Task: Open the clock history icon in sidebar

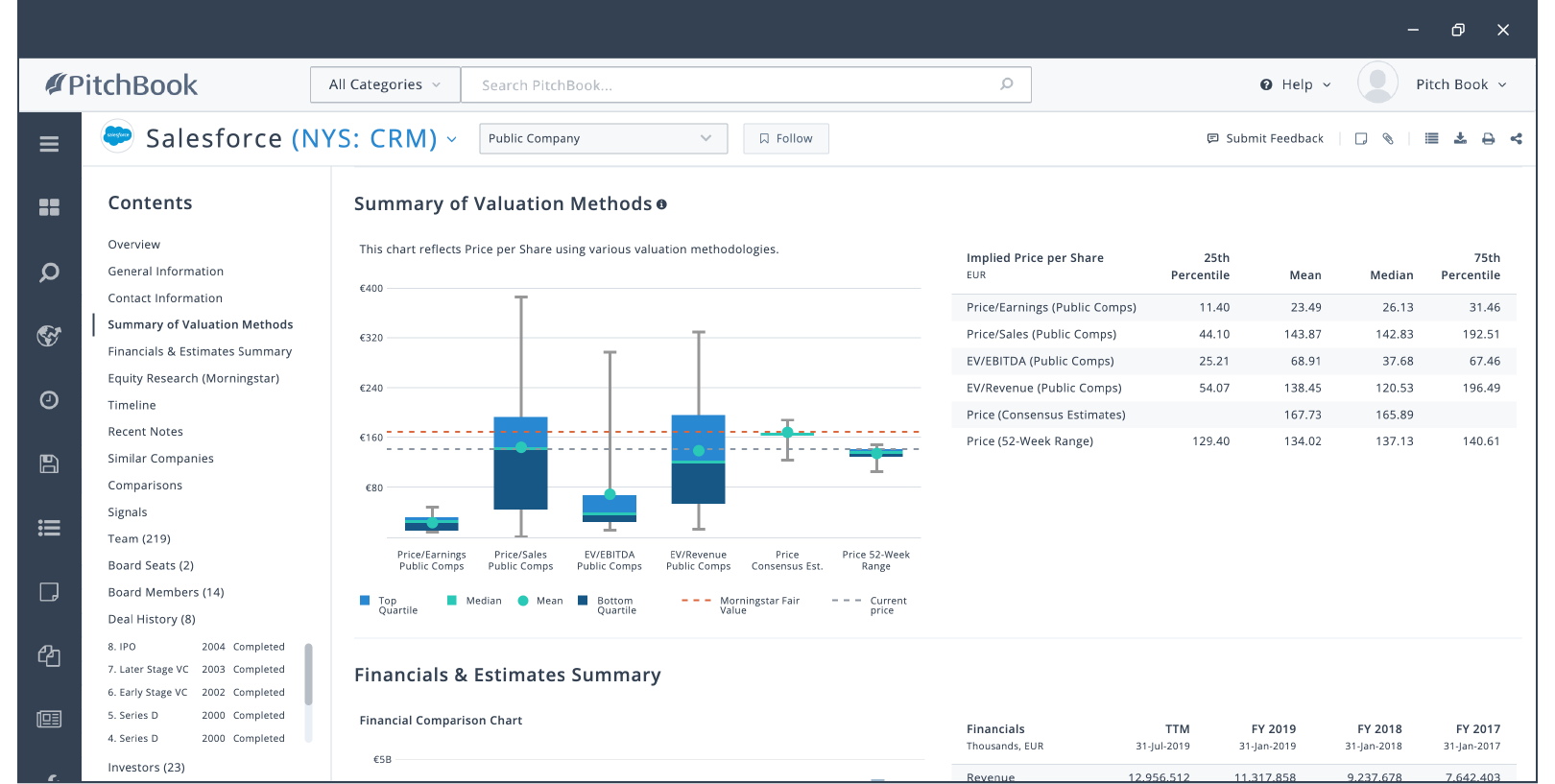Action: pyautogui.click(x=49, y=400)
